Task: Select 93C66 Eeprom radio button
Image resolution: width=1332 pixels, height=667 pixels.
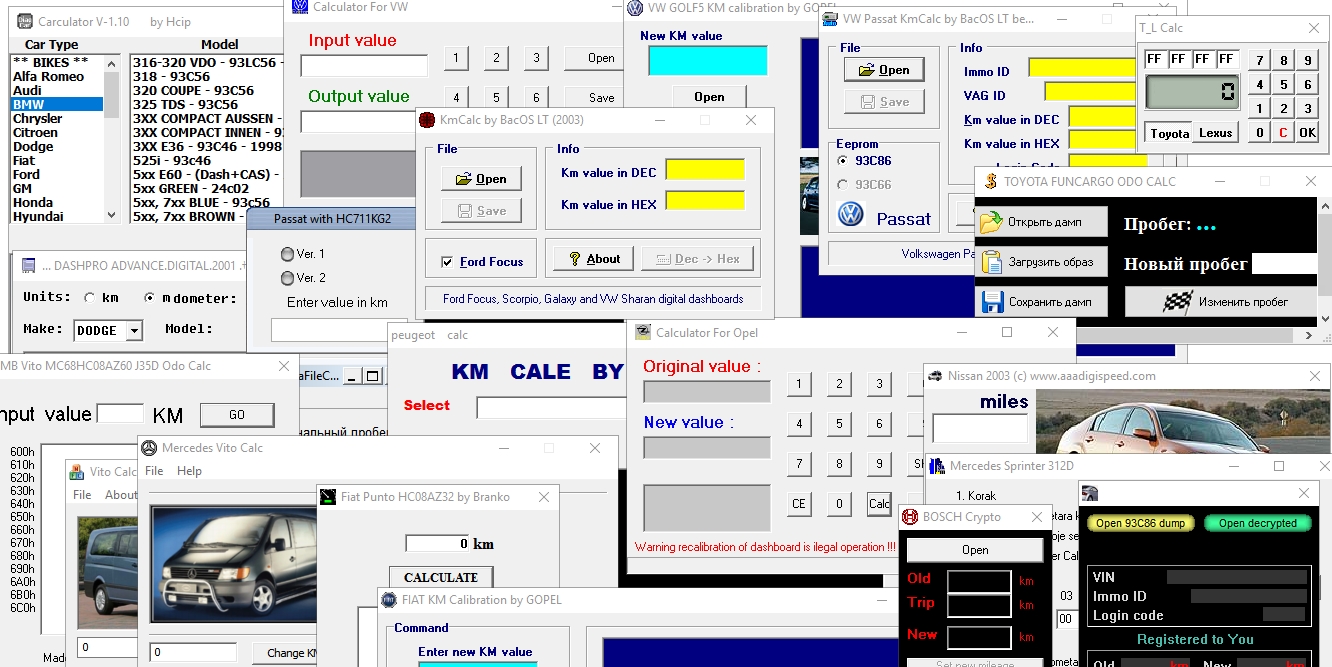Action: point(843,184)
